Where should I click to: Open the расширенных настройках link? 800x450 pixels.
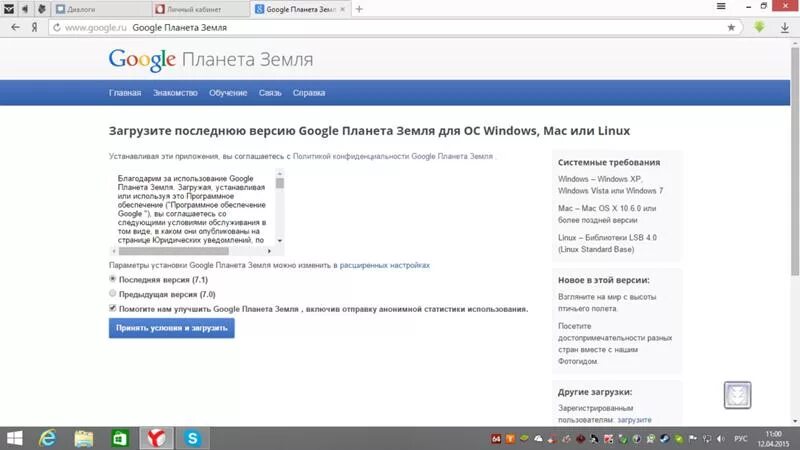point(385,265)
